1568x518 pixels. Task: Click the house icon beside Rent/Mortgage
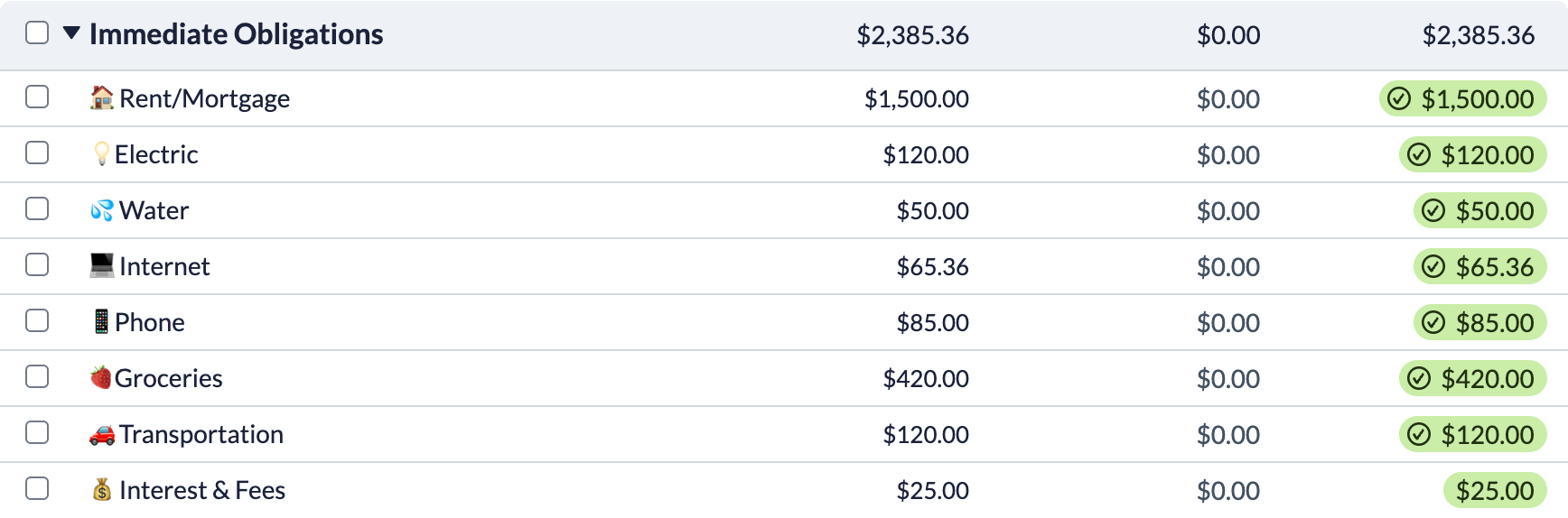click(x=102, y=97)
